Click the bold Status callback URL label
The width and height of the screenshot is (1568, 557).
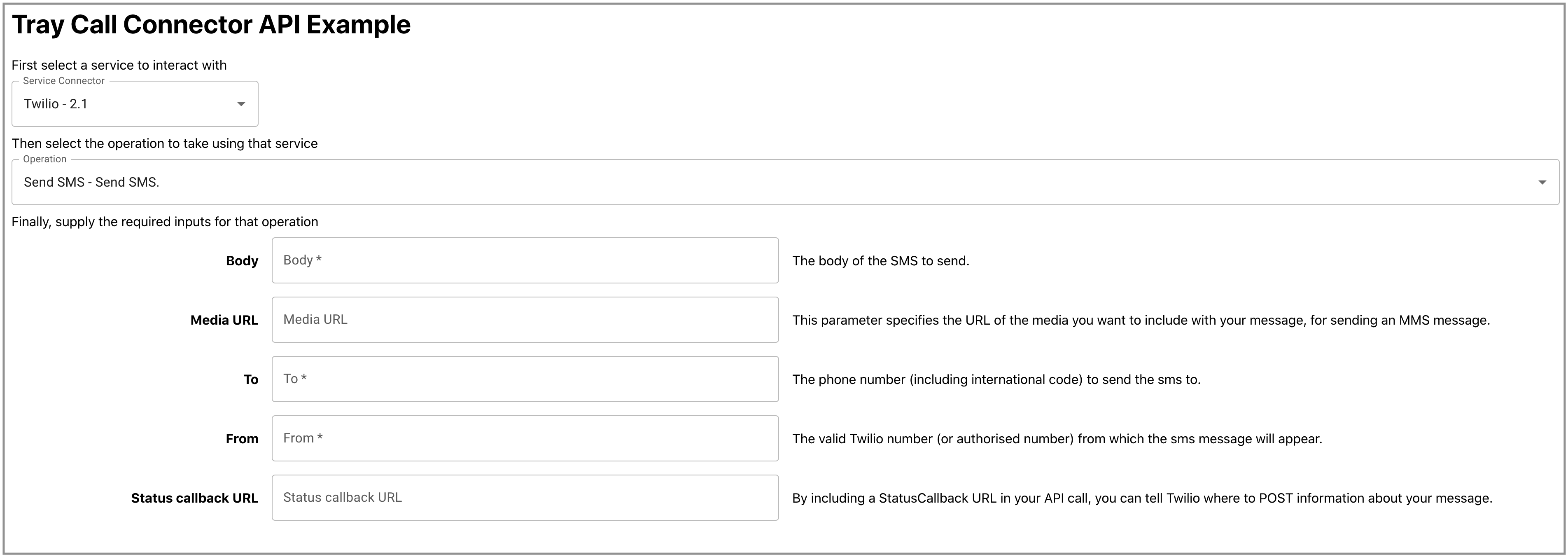194,498
